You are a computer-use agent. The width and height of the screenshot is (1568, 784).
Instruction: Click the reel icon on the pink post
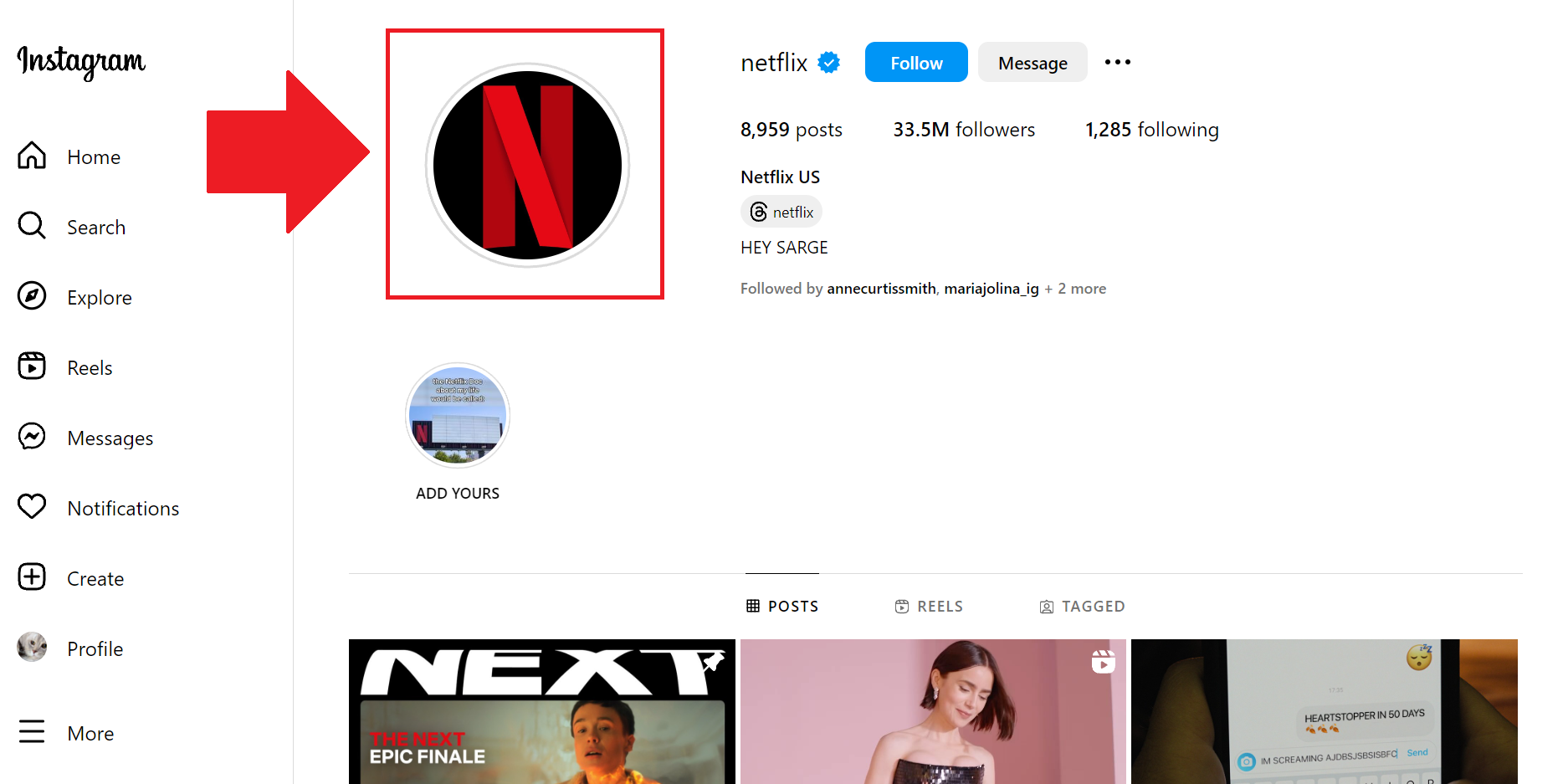tap(1103, 662)
